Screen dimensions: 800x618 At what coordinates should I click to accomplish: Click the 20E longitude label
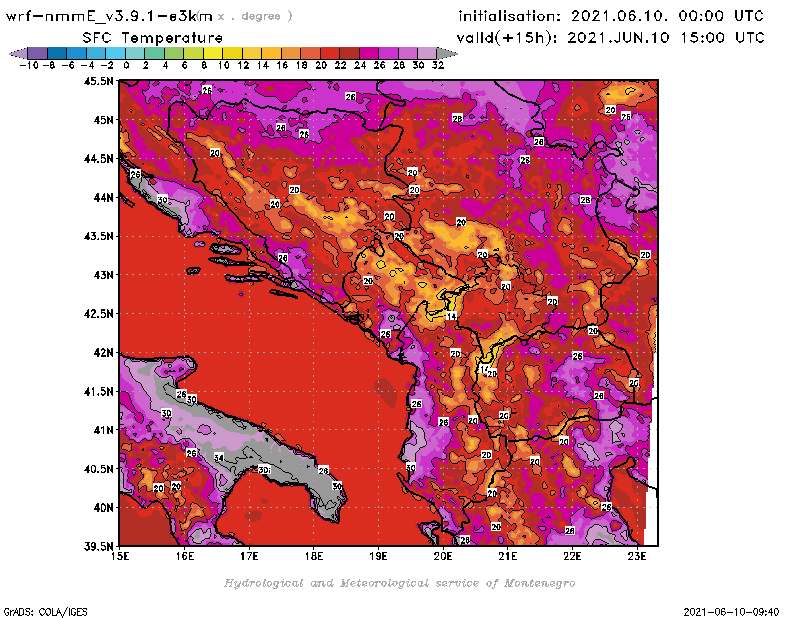[443, 556]
